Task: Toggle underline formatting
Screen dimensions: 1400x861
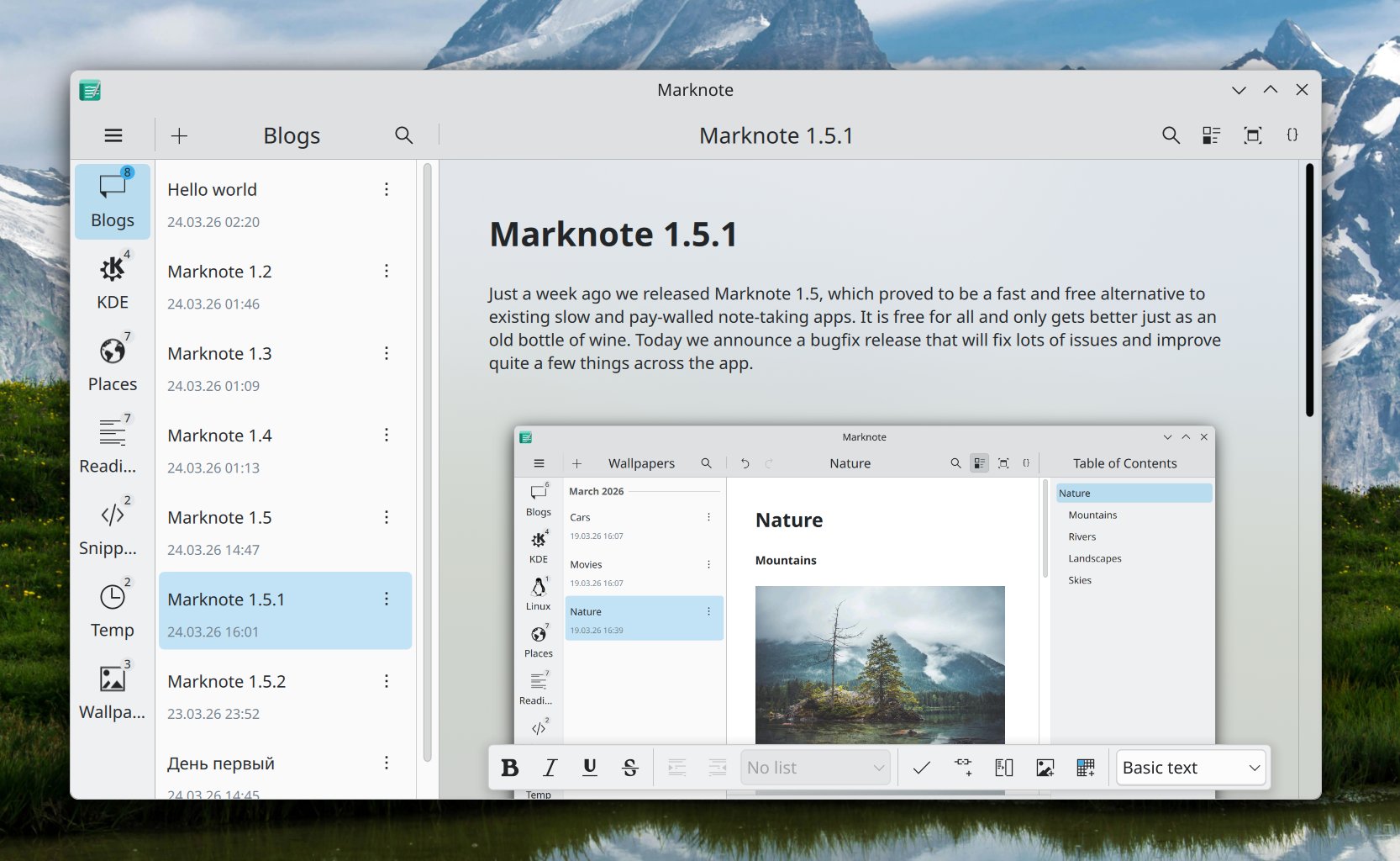Action: click(x=590, y=768)
